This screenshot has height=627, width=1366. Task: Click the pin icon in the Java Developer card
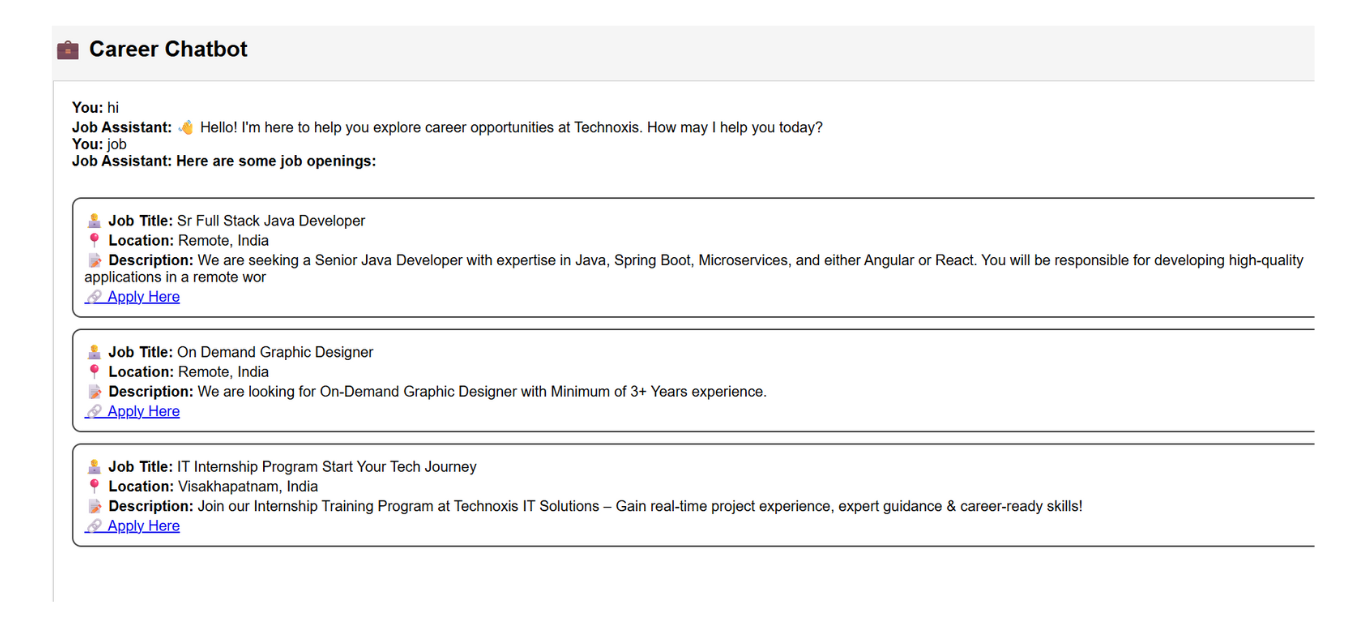point(95,241)
